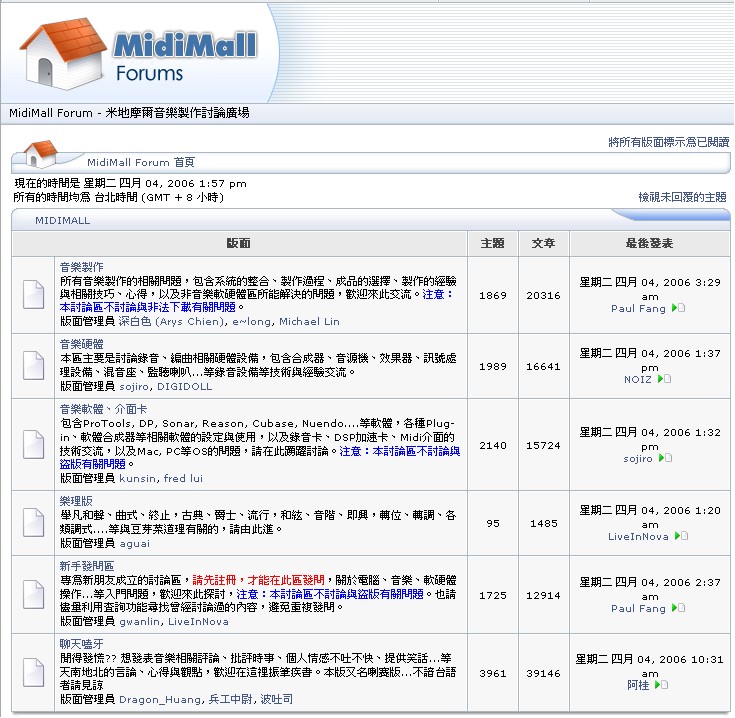Open the 樂理版 forum
The image size is (735, 718).
76,501
